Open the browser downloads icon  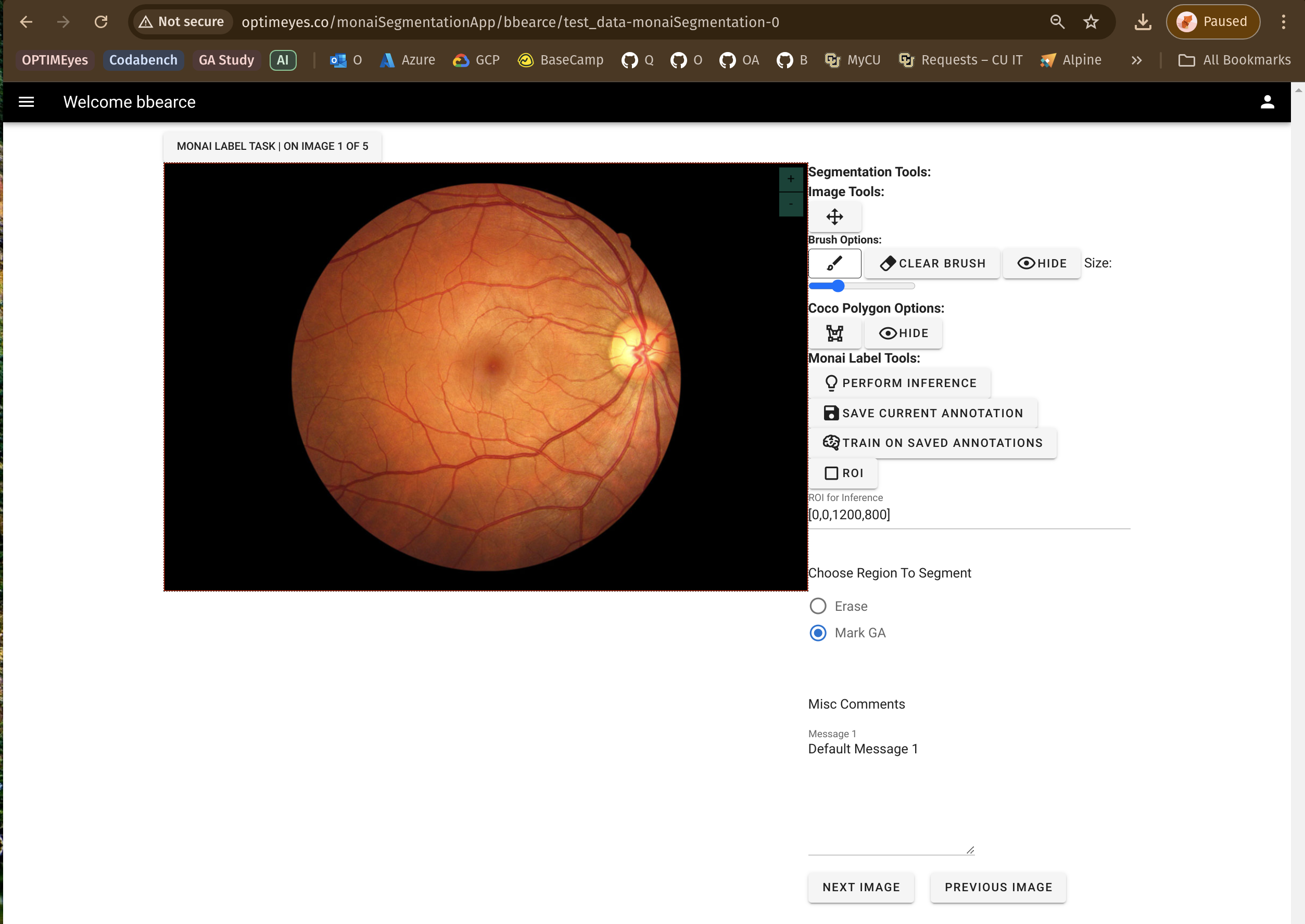click(x=1143, y=22)
